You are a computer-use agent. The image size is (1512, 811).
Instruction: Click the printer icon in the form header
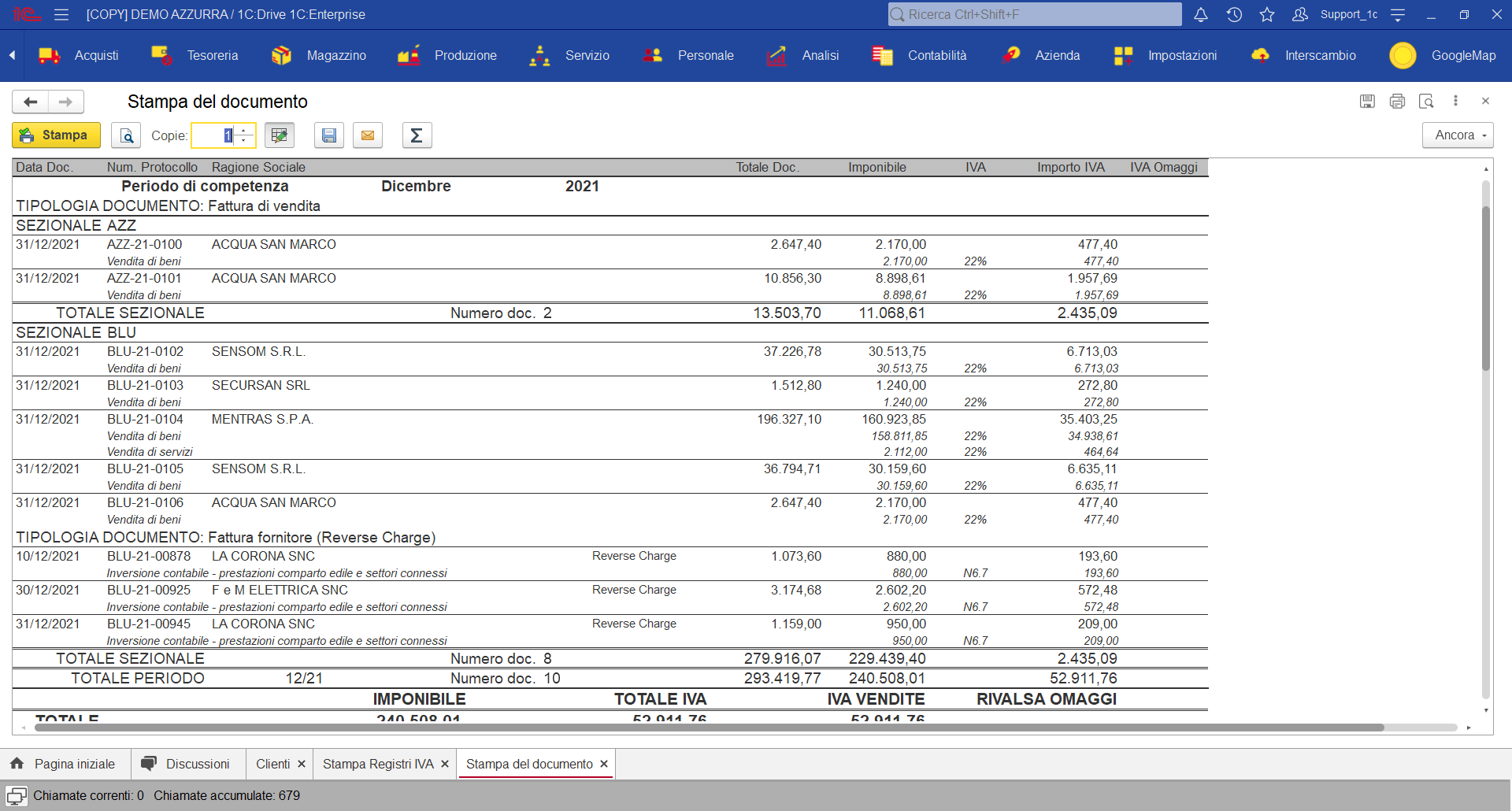(x=1397, y=101)
